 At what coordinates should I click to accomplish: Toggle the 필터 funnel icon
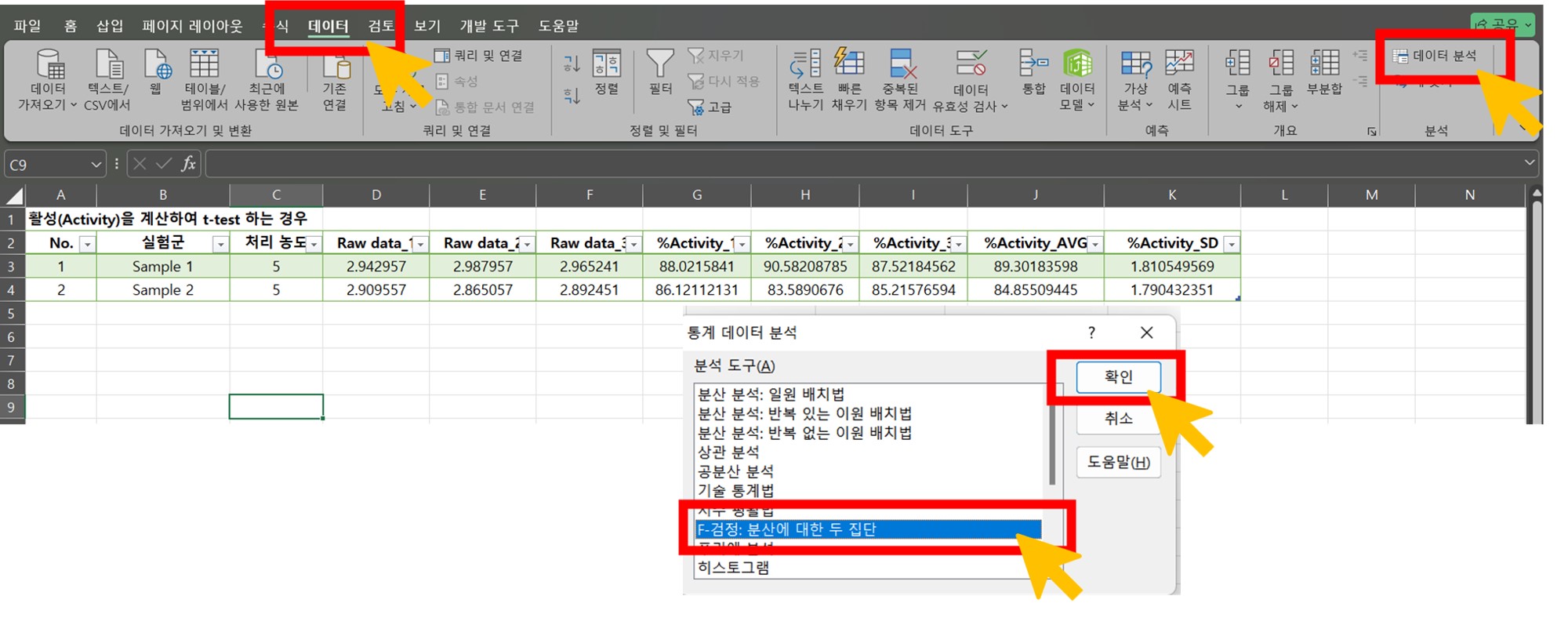pos(660,72)
